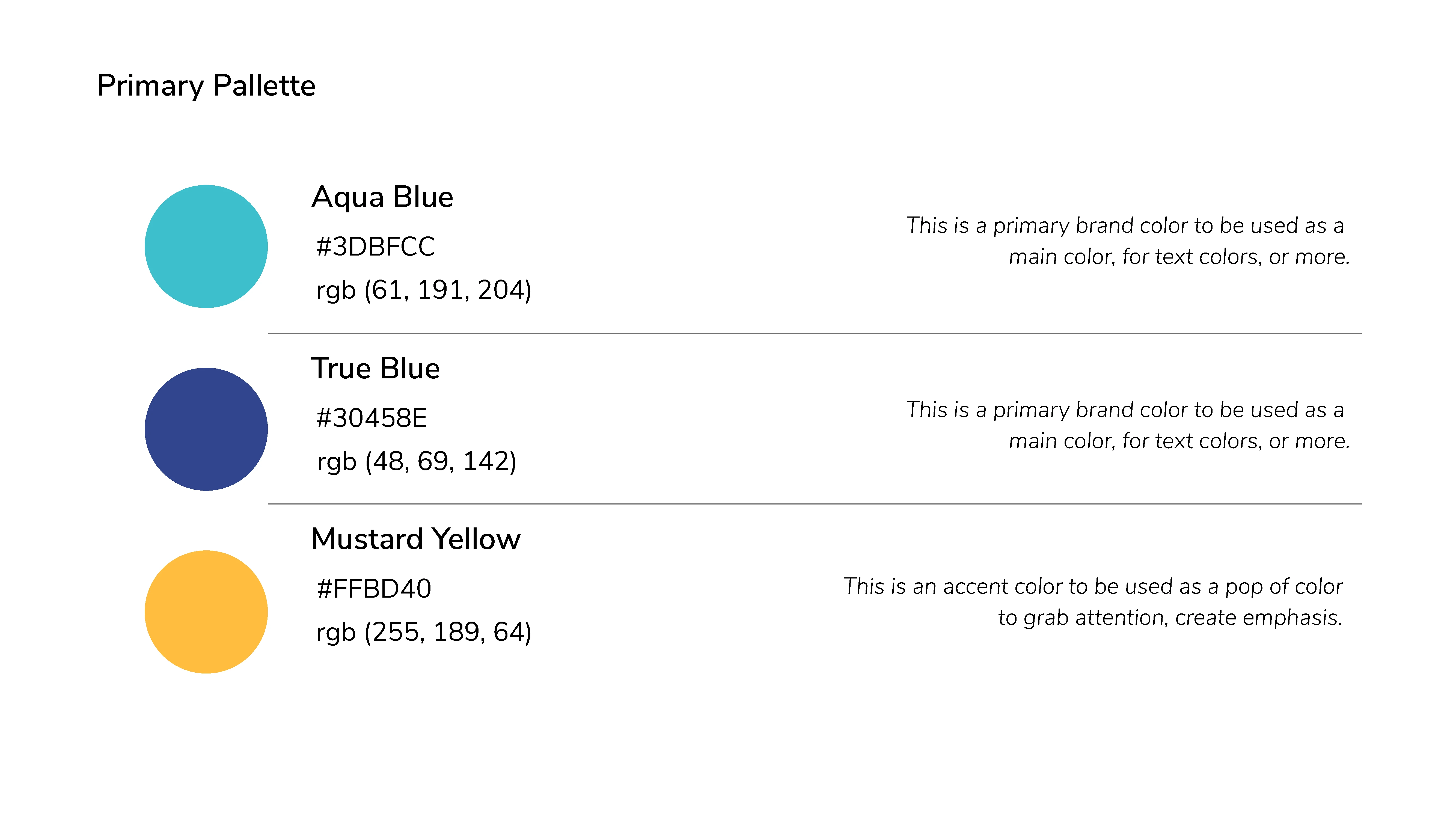
Task: Select the Aqua Blue heading text
Action: [x=382, y=197]
